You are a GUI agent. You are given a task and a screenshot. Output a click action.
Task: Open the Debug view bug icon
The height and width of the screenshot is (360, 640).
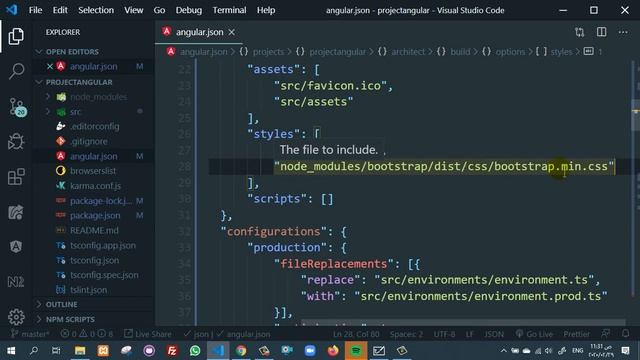point(16,142)
